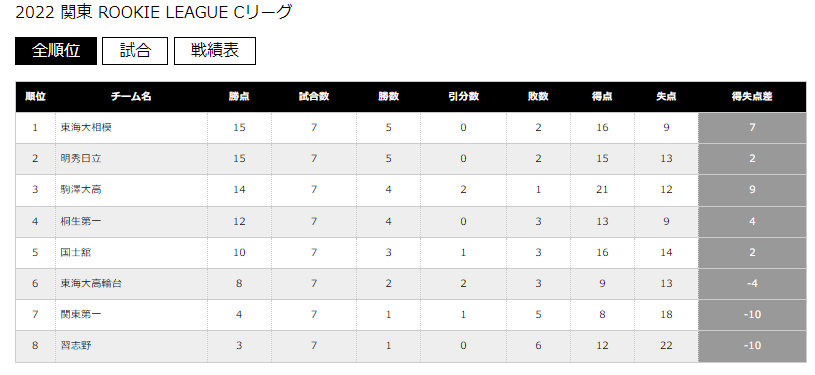Select team name 駒澤大高
Image resolution: width=815 pixels, height=375 pixels.
pyautogui.click(x=81, y=190)
